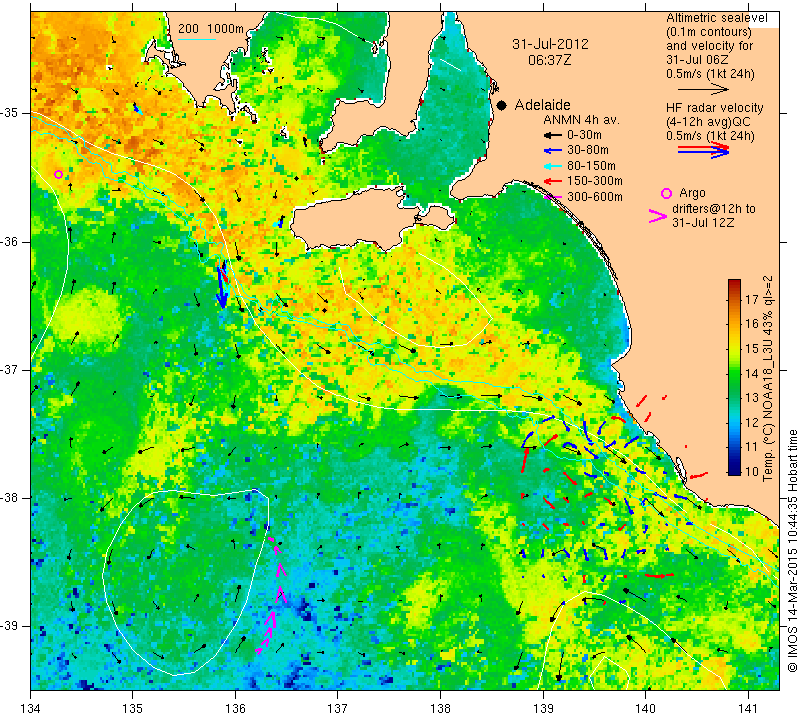
Task: Click the 'Argo' legend label
Action: click(692, 193)
